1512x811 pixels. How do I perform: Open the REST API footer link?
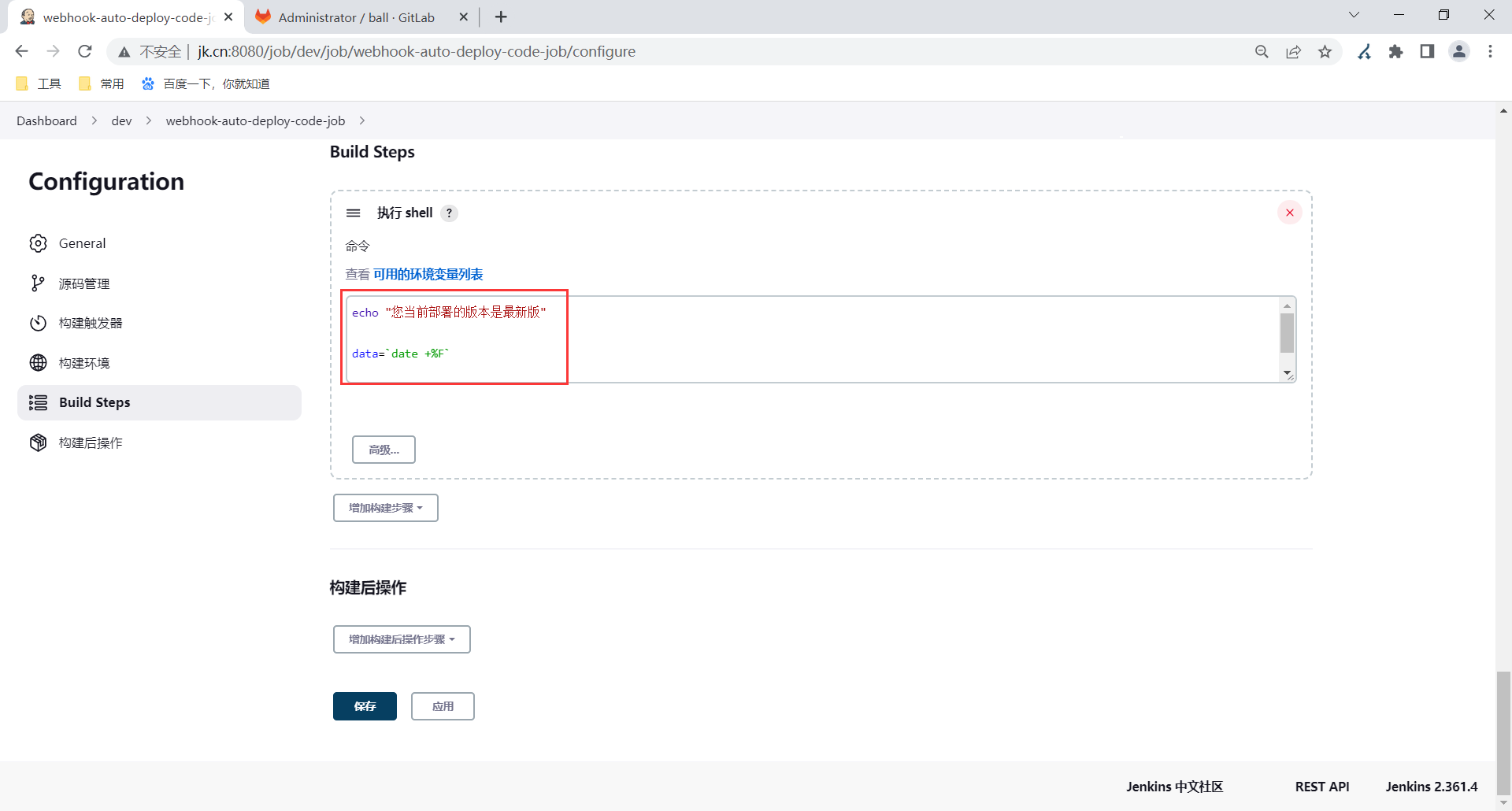click(x=1322, y=787)
